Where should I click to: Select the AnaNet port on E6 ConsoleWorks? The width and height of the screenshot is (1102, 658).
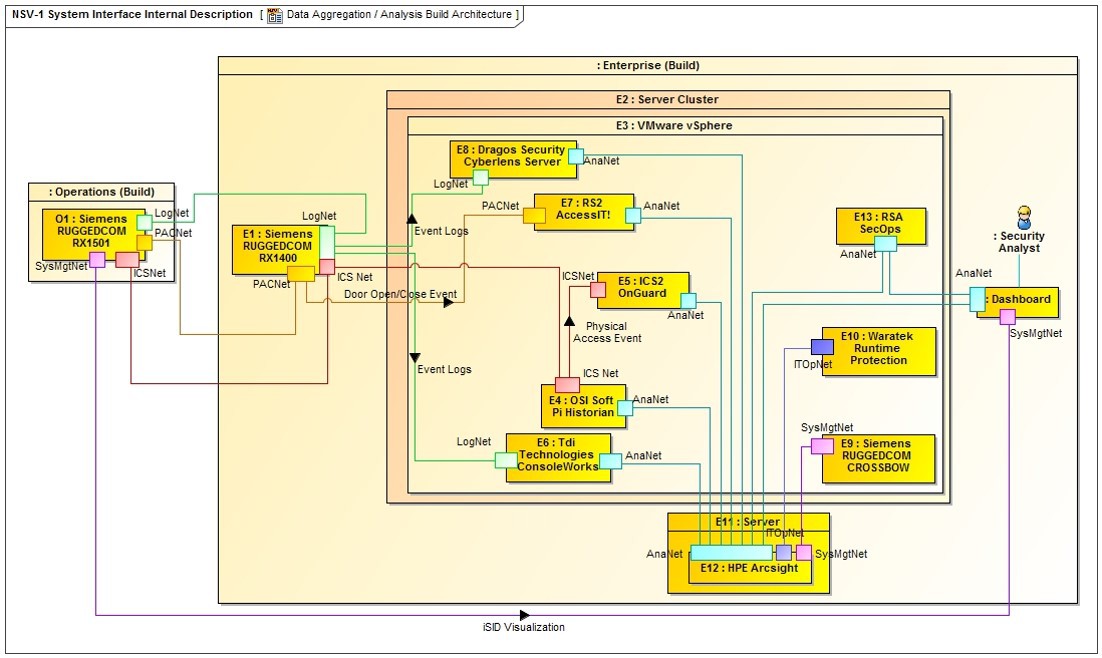[610, 461]
